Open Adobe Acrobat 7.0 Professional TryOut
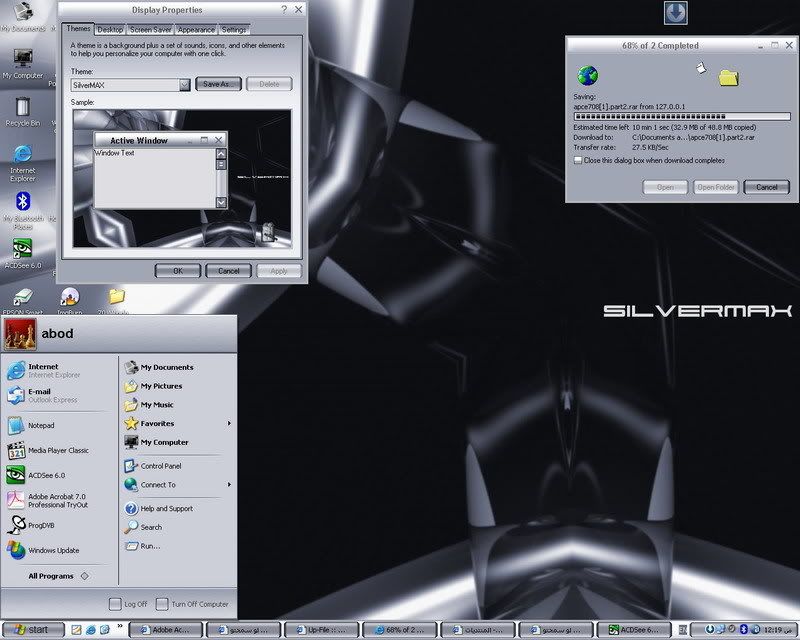Screen dimensions: 800x640 [48, 501]
